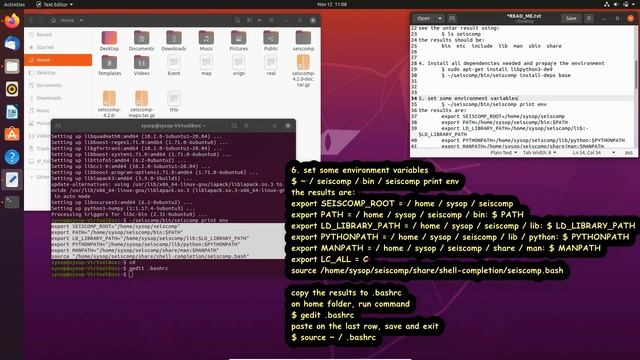Viewport: 640px width, 360px height.
Task: Launch Rhythmbox from the dock
Action: (x=12, y=89)
